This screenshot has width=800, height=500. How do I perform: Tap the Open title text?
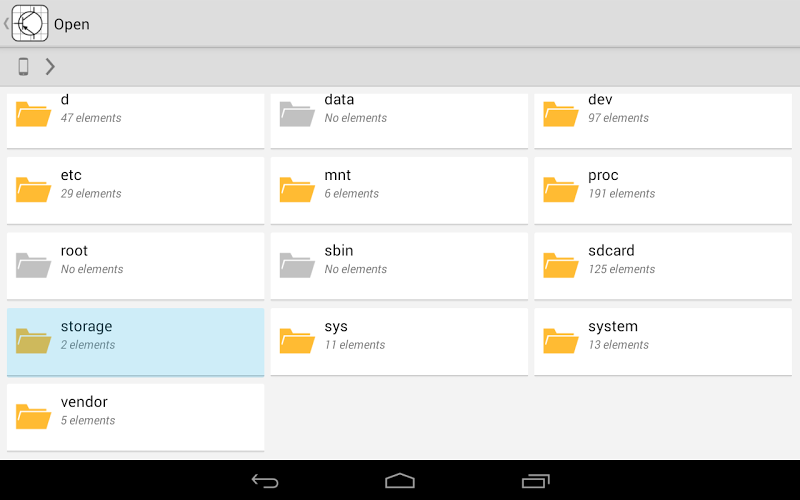tap(72, 24)
